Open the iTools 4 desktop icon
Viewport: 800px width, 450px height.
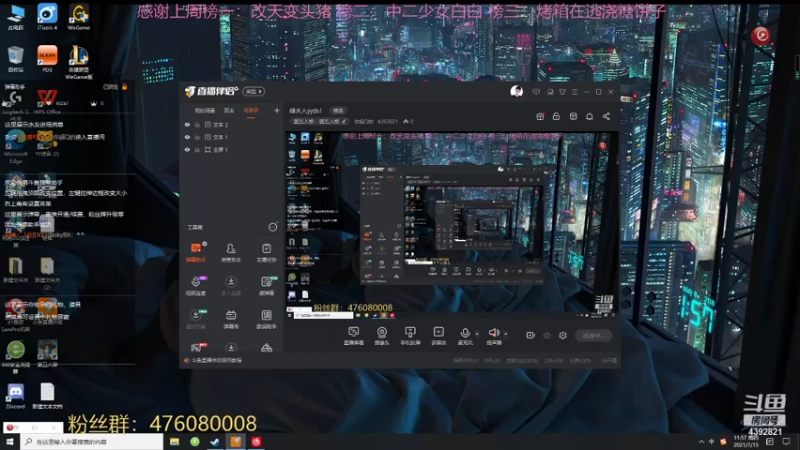pos(47,17)
